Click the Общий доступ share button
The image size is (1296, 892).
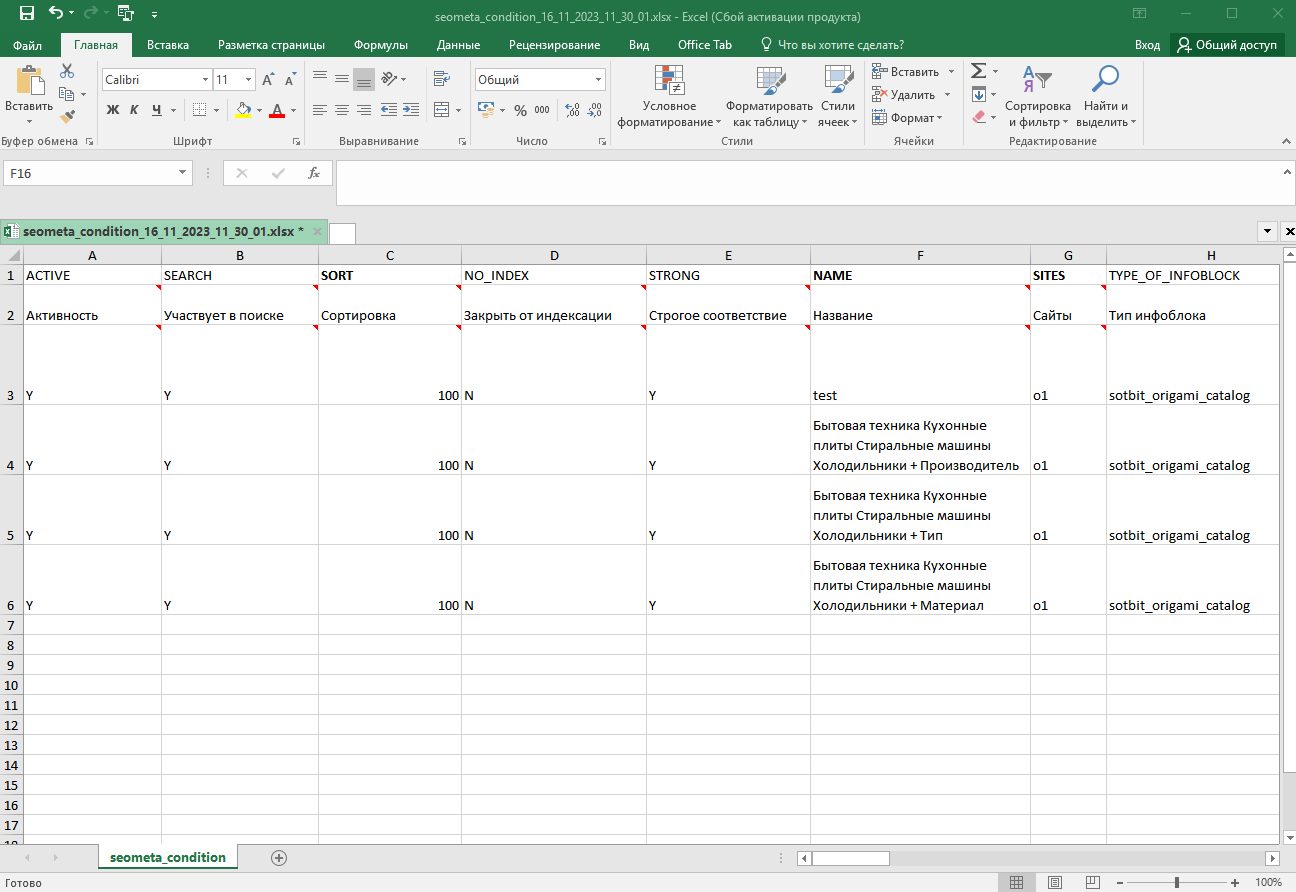(1228, 45)
